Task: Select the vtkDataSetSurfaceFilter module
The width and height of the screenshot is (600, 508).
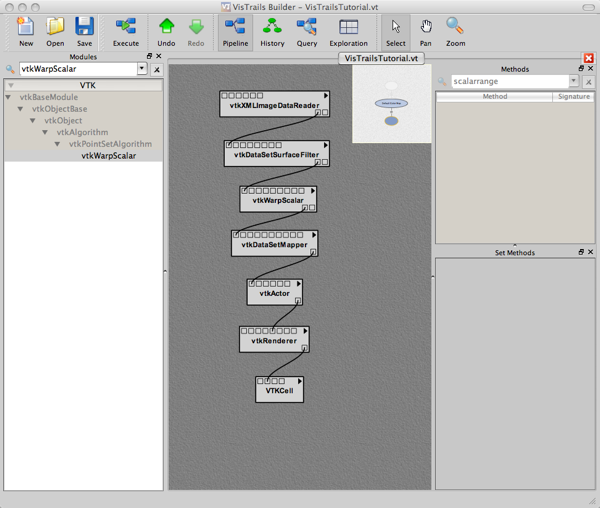Action: click(276, 153)
